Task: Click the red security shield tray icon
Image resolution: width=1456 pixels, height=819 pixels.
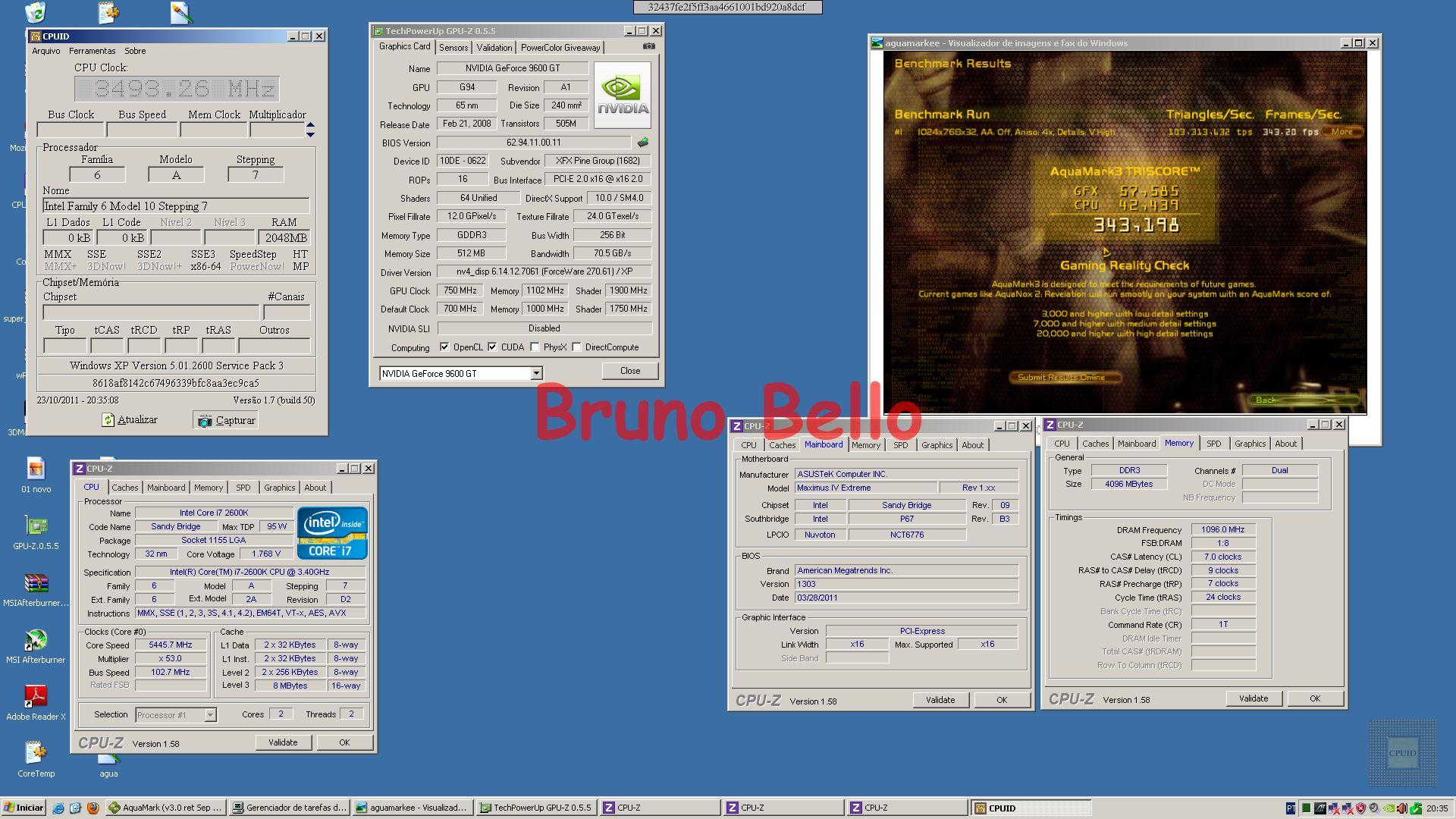Action: coord(1361,808)
